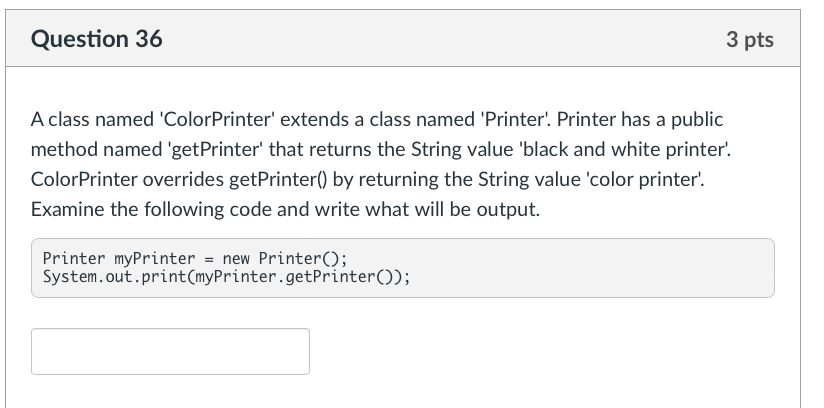This screenshot has height=408, width=824.
Task: Click the answer text input box
Action: coord(170,351)
